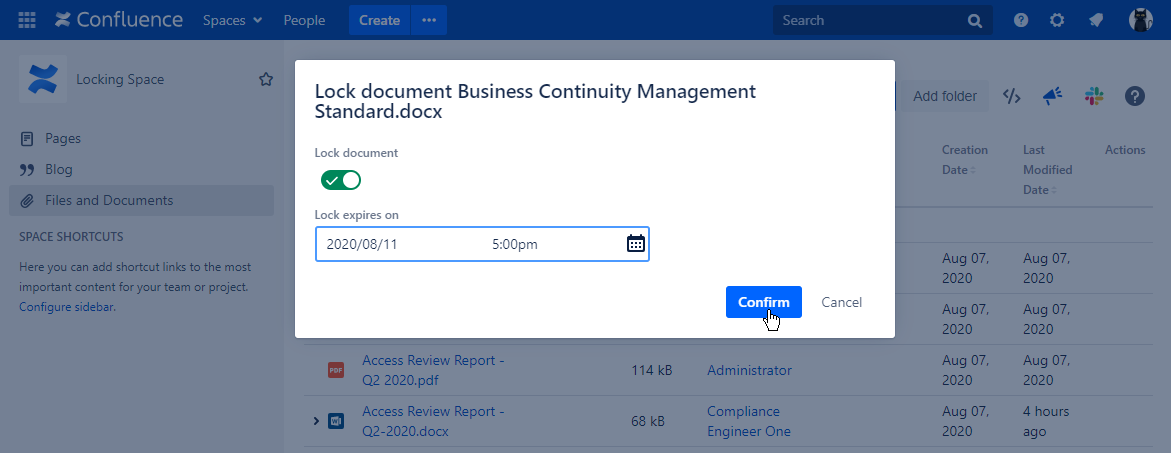
Task: Open the help question mark menu
Action: [1021, 20]
